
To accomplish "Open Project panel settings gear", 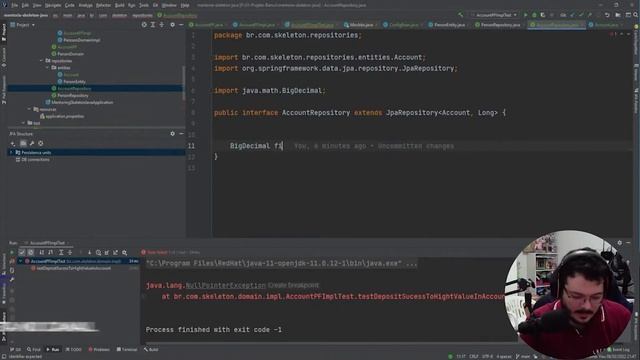I will [x=172, y=25].
